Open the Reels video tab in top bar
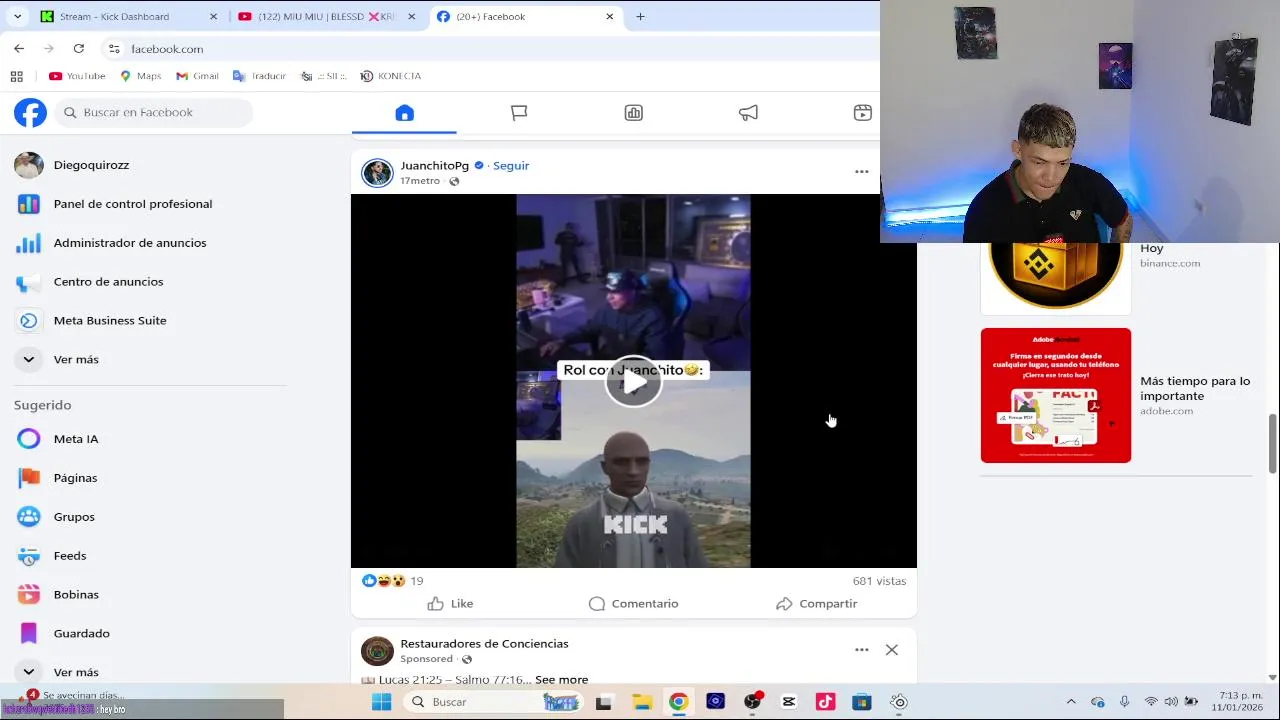Viewport: 1280px width, 720px height. click(862, 113)
